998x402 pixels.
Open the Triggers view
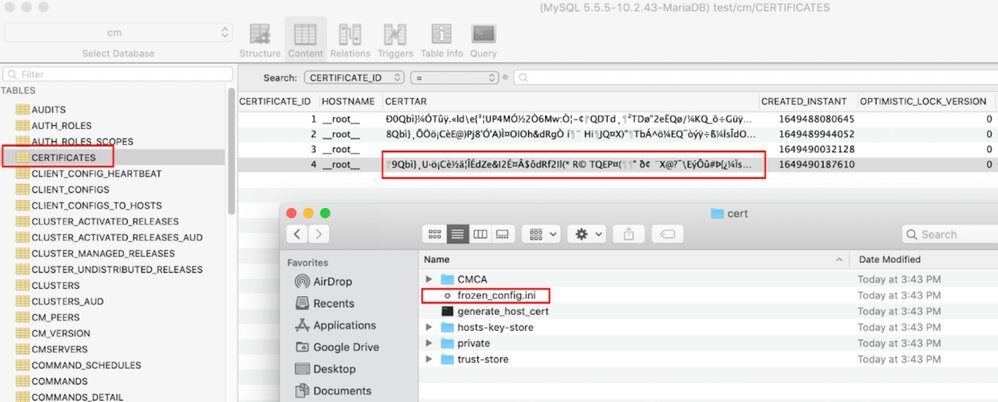395,39
